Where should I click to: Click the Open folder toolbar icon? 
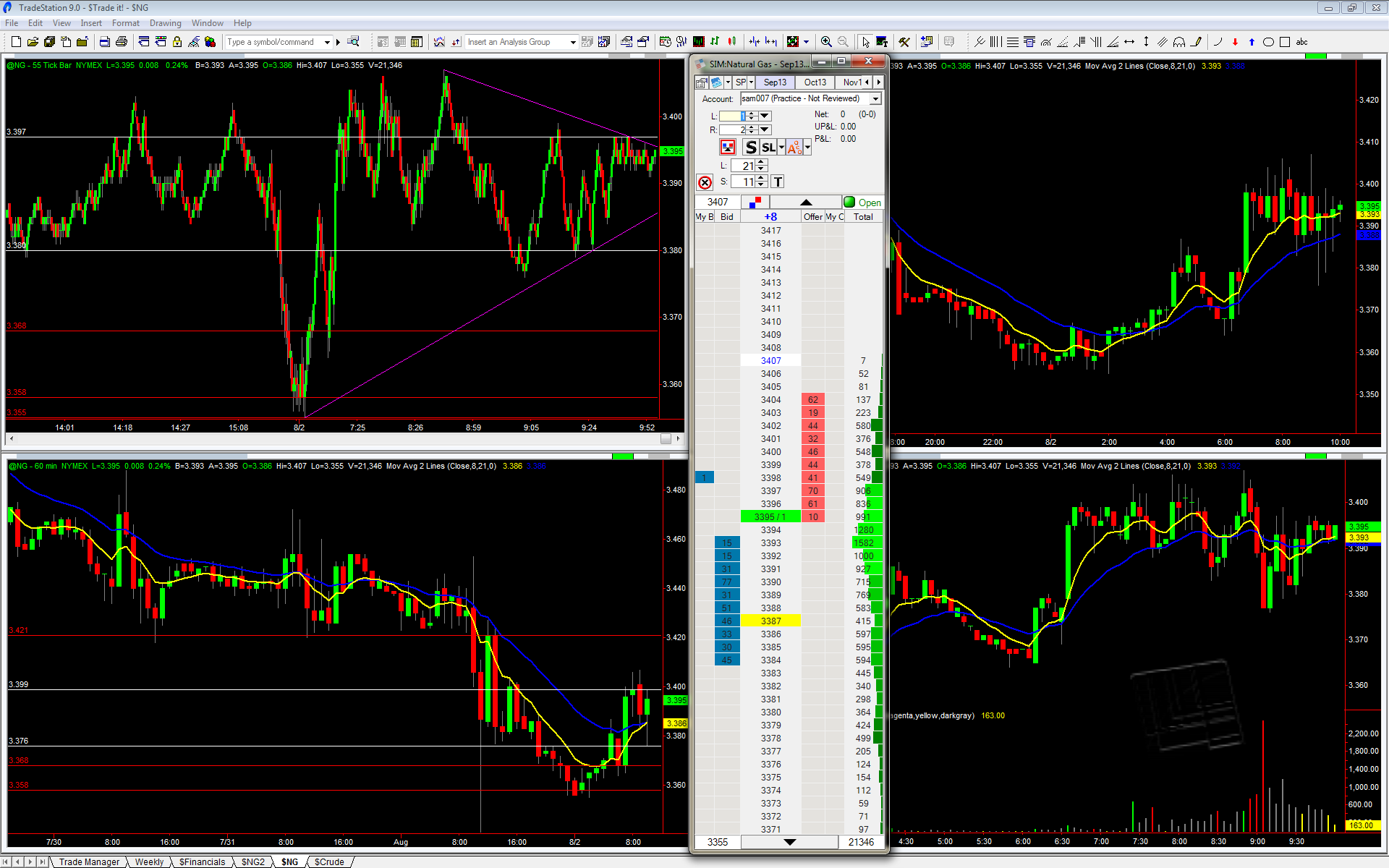[x=33, y=42]
